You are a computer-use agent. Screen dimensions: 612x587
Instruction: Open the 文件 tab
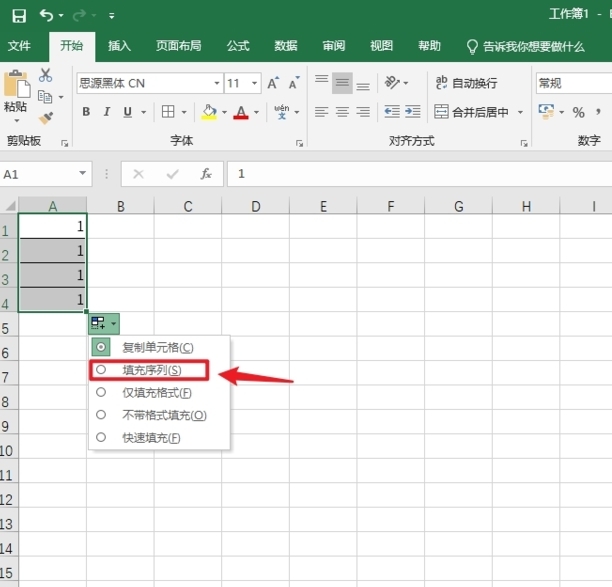point(19,46)
